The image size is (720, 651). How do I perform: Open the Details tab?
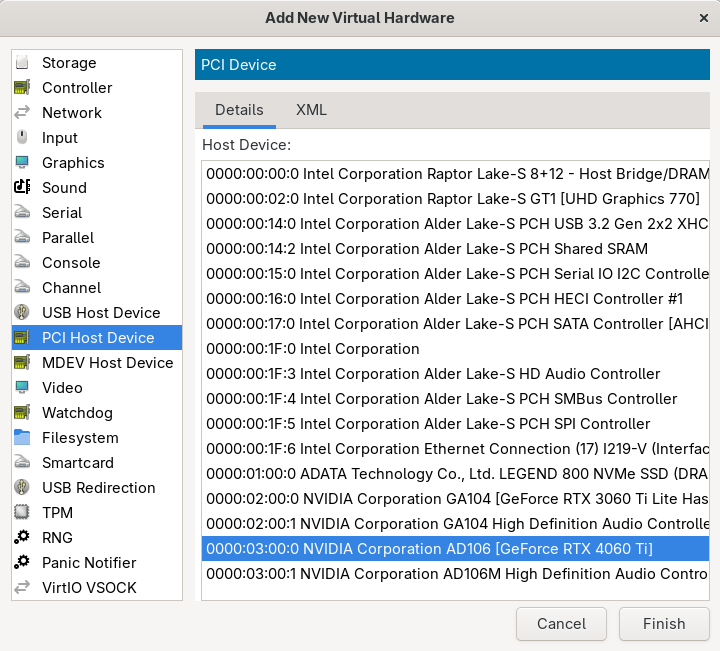point(239,110)
